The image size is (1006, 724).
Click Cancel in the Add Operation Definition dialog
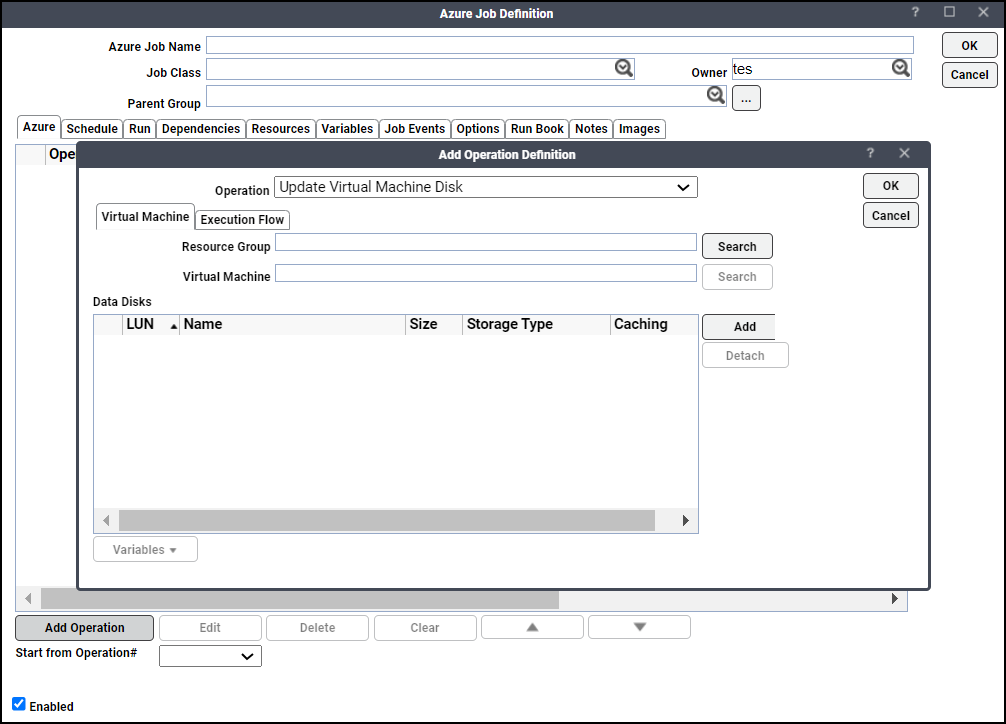pyautogui.click(x=891, y=216)
